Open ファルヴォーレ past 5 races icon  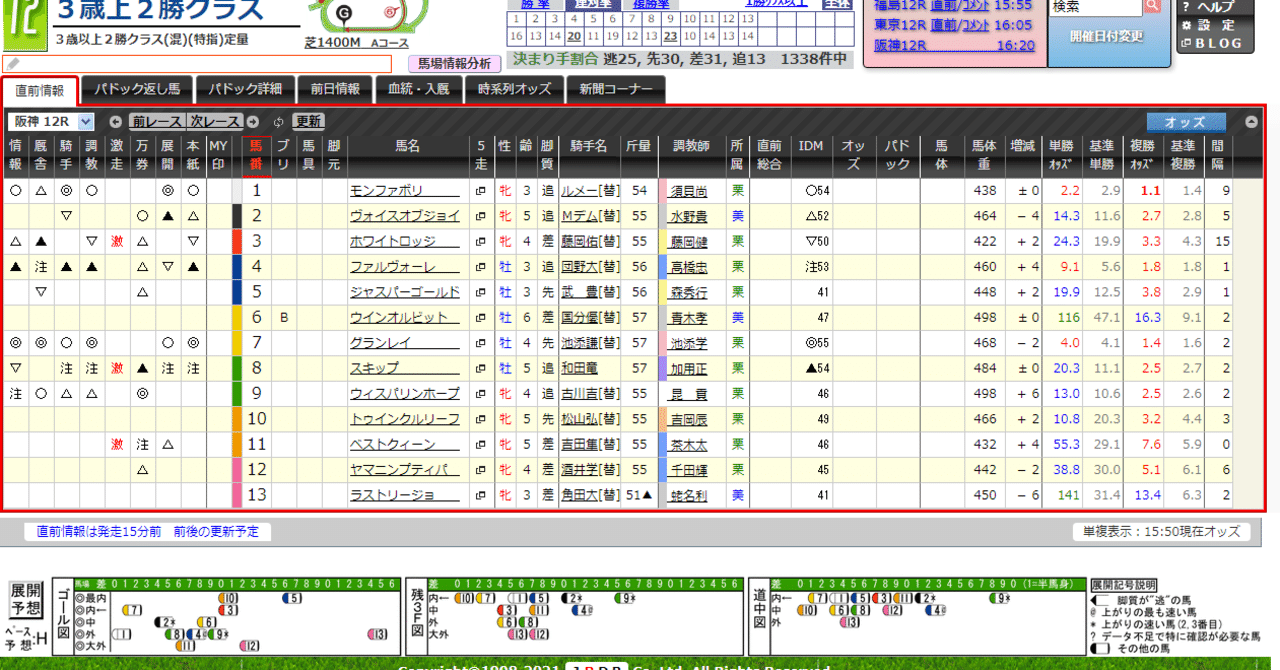481,267
